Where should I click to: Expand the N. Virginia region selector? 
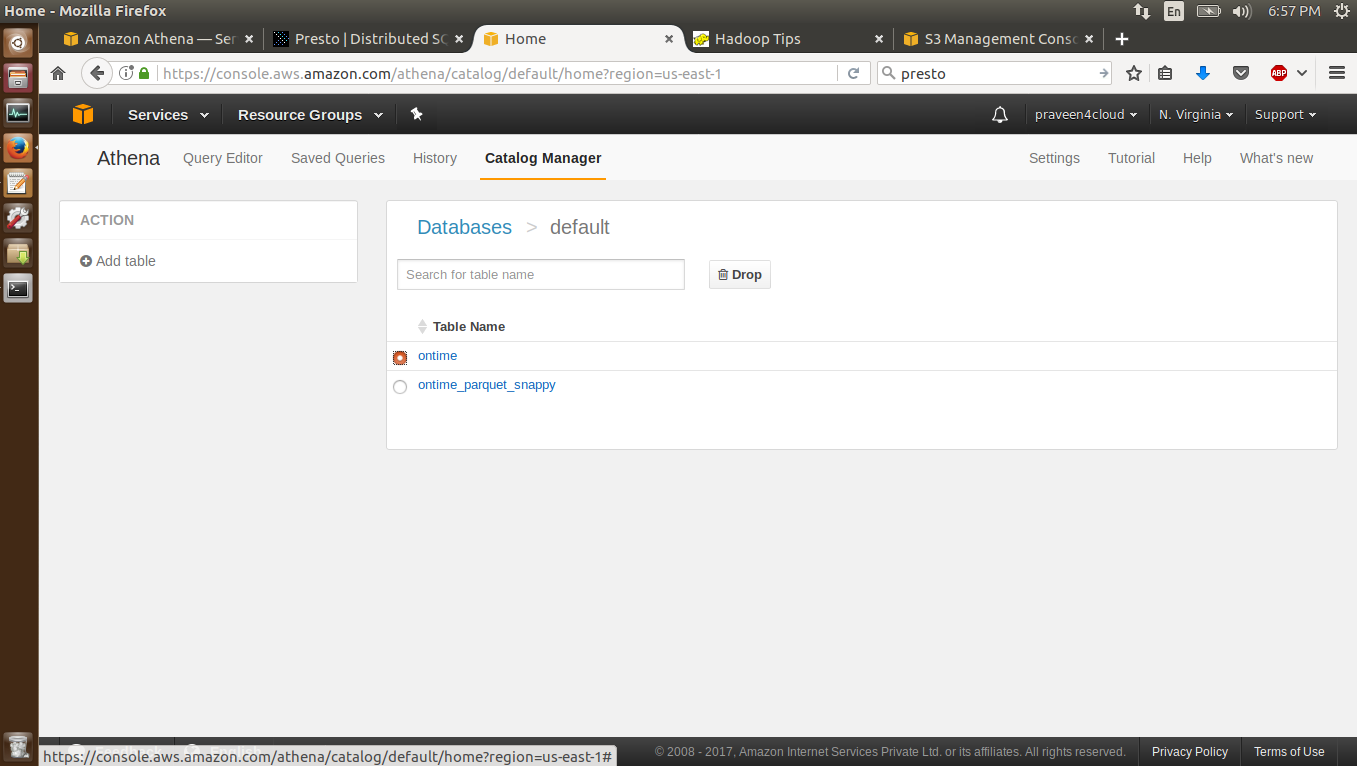(1196, 114)
